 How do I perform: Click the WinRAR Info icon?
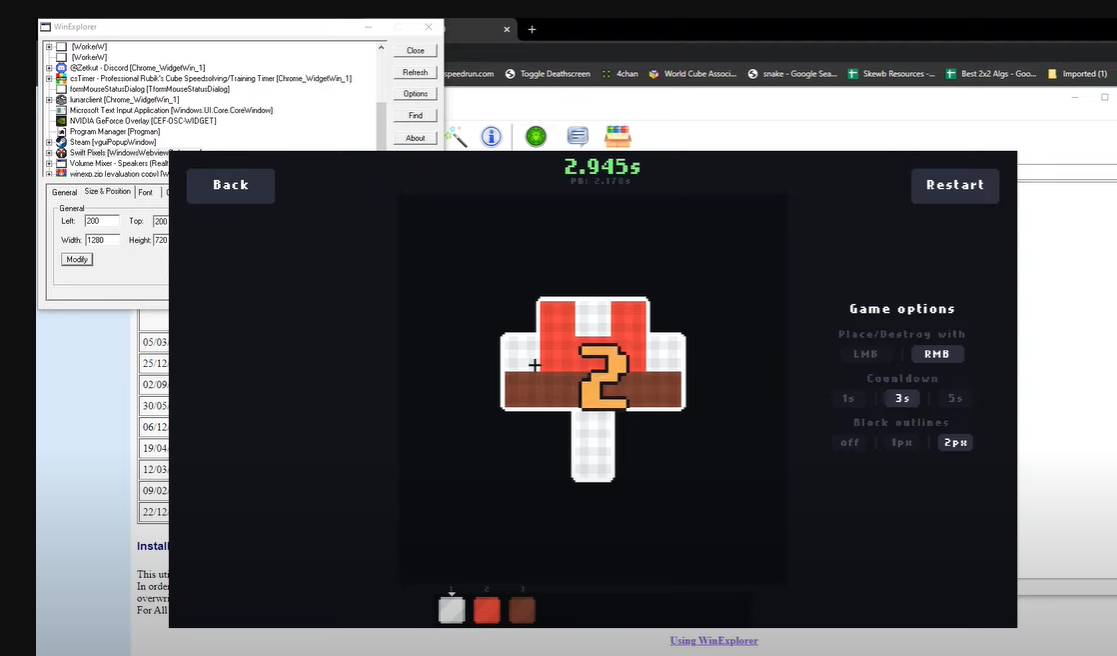pos(492,136)
